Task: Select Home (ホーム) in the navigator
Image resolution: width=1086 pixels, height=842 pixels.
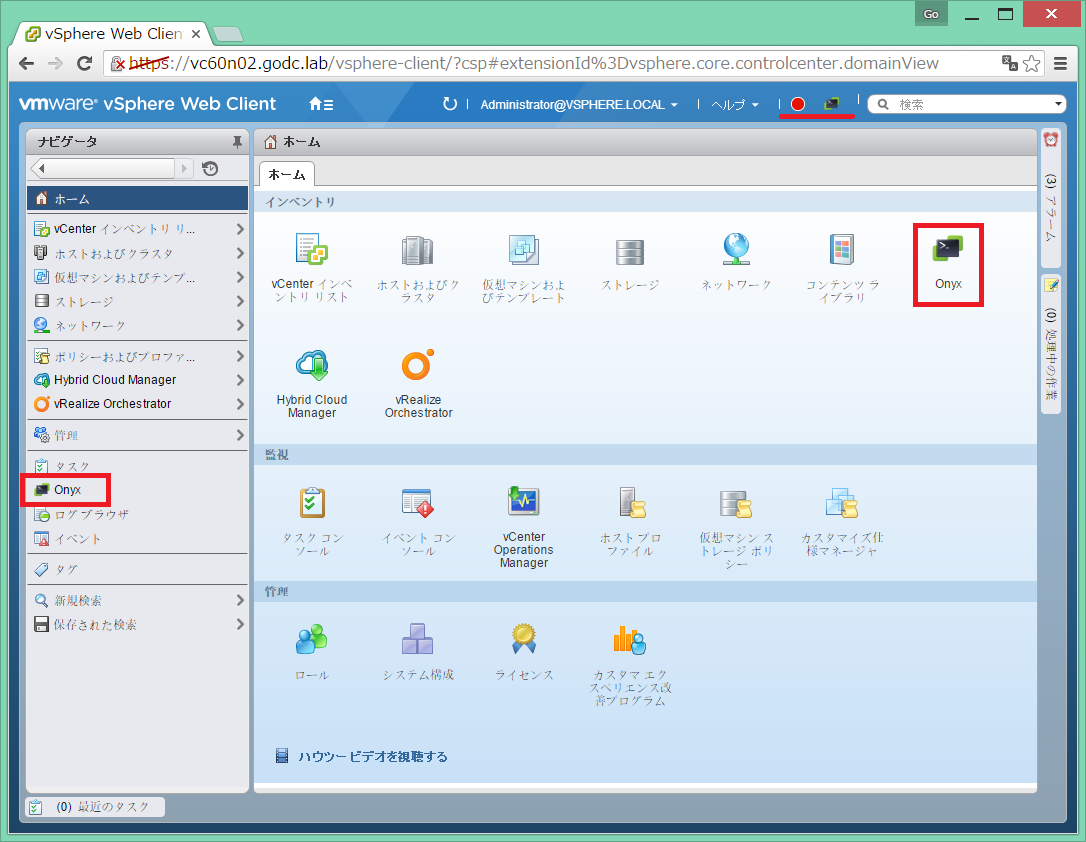Action: tap(137, 199)
